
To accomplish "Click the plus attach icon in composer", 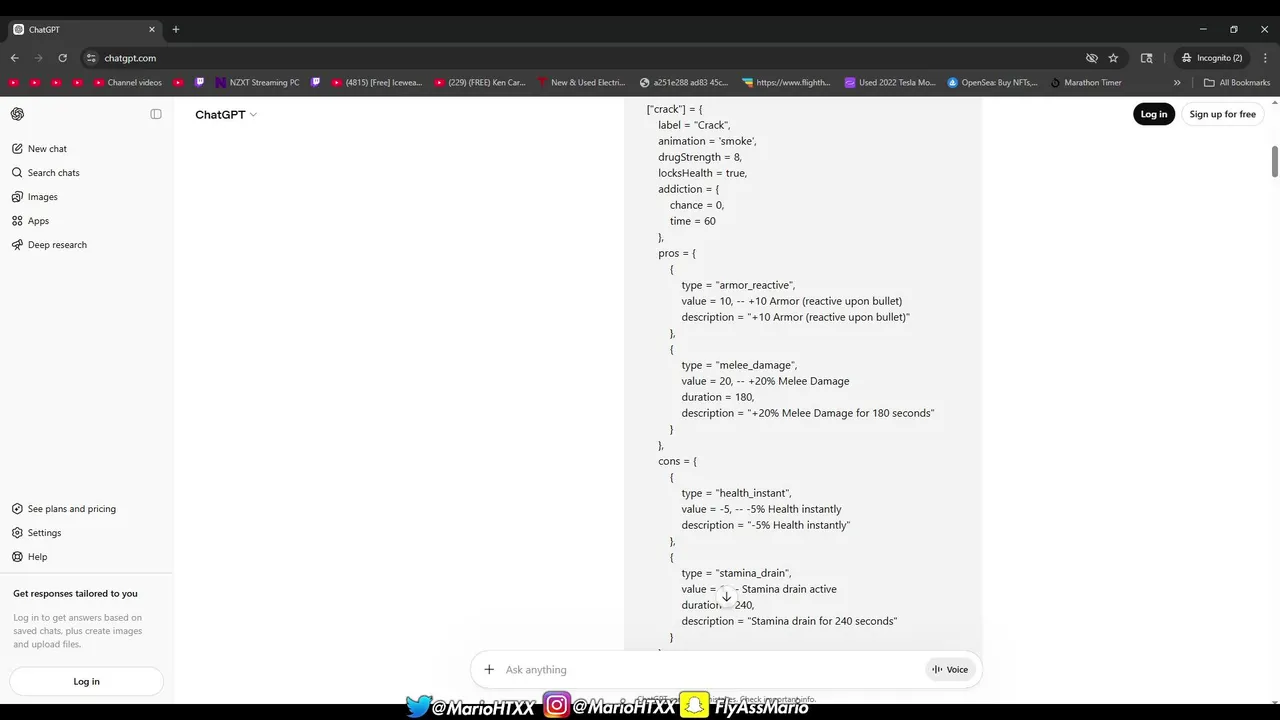I will pos(489,670).
